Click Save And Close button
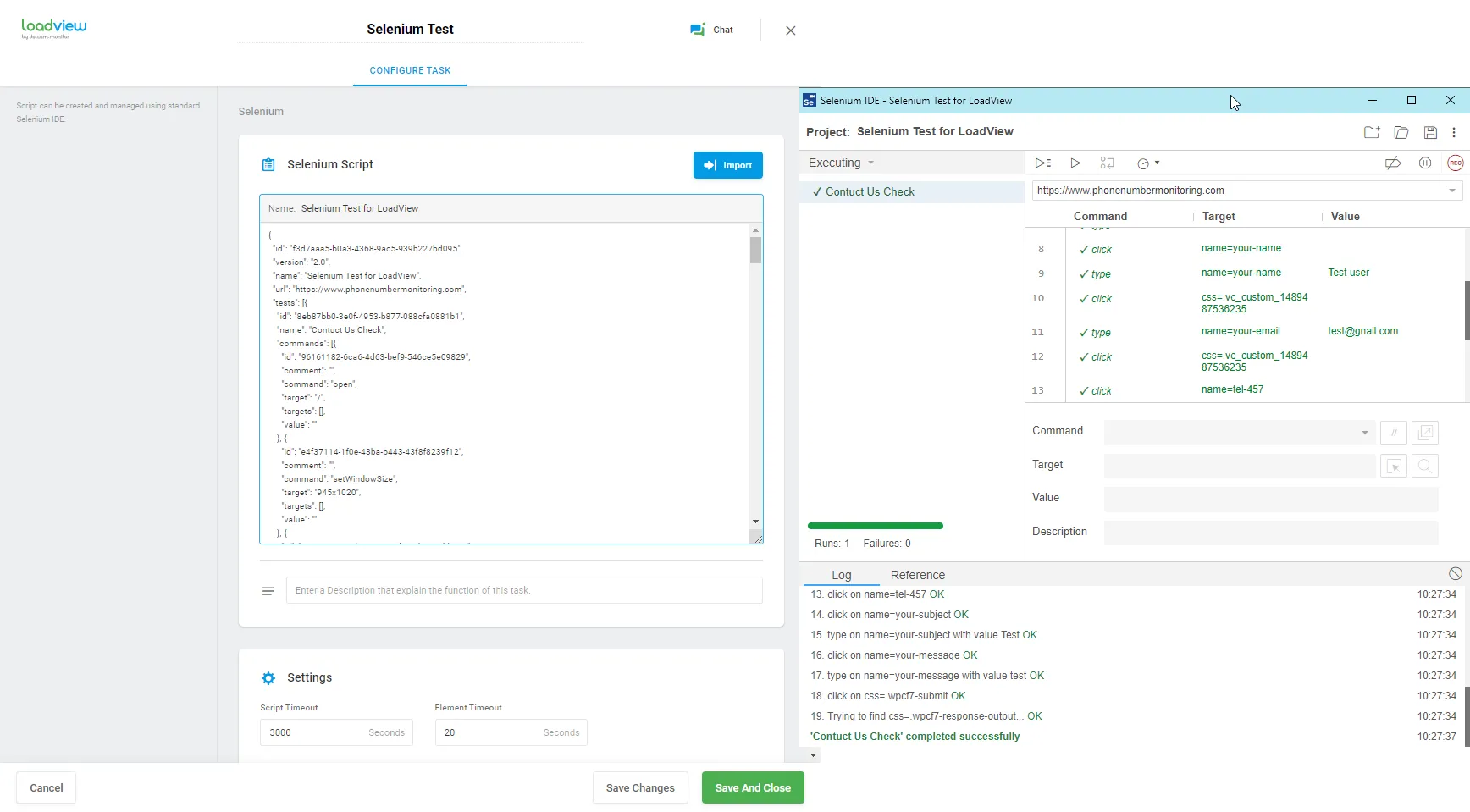 [753, 788]
